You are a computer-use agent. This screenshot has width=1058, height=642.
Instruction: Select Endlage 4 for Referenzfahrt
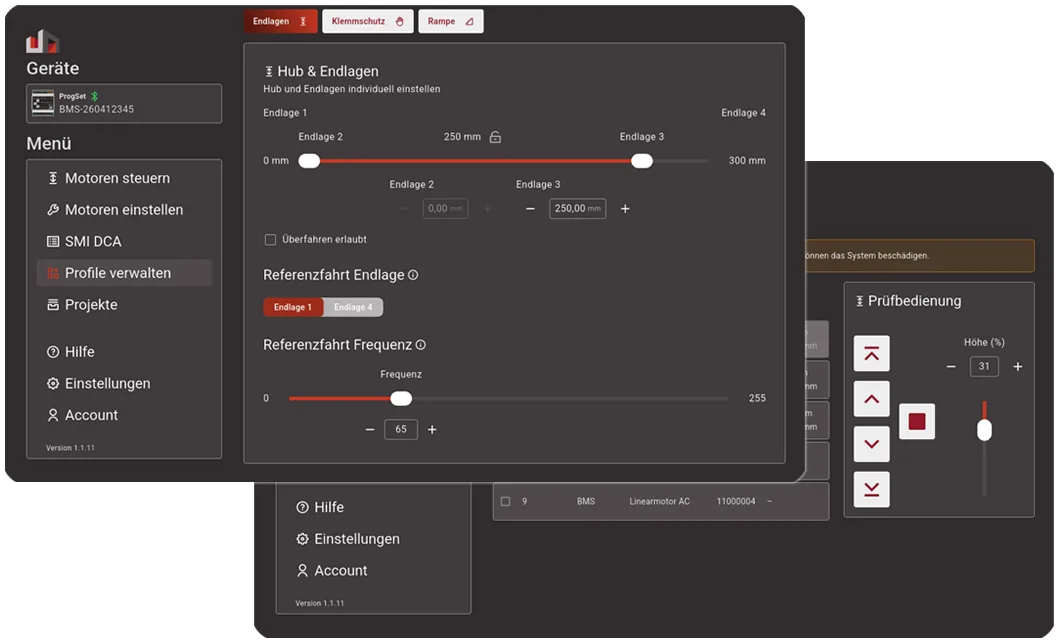pos(353,307)
